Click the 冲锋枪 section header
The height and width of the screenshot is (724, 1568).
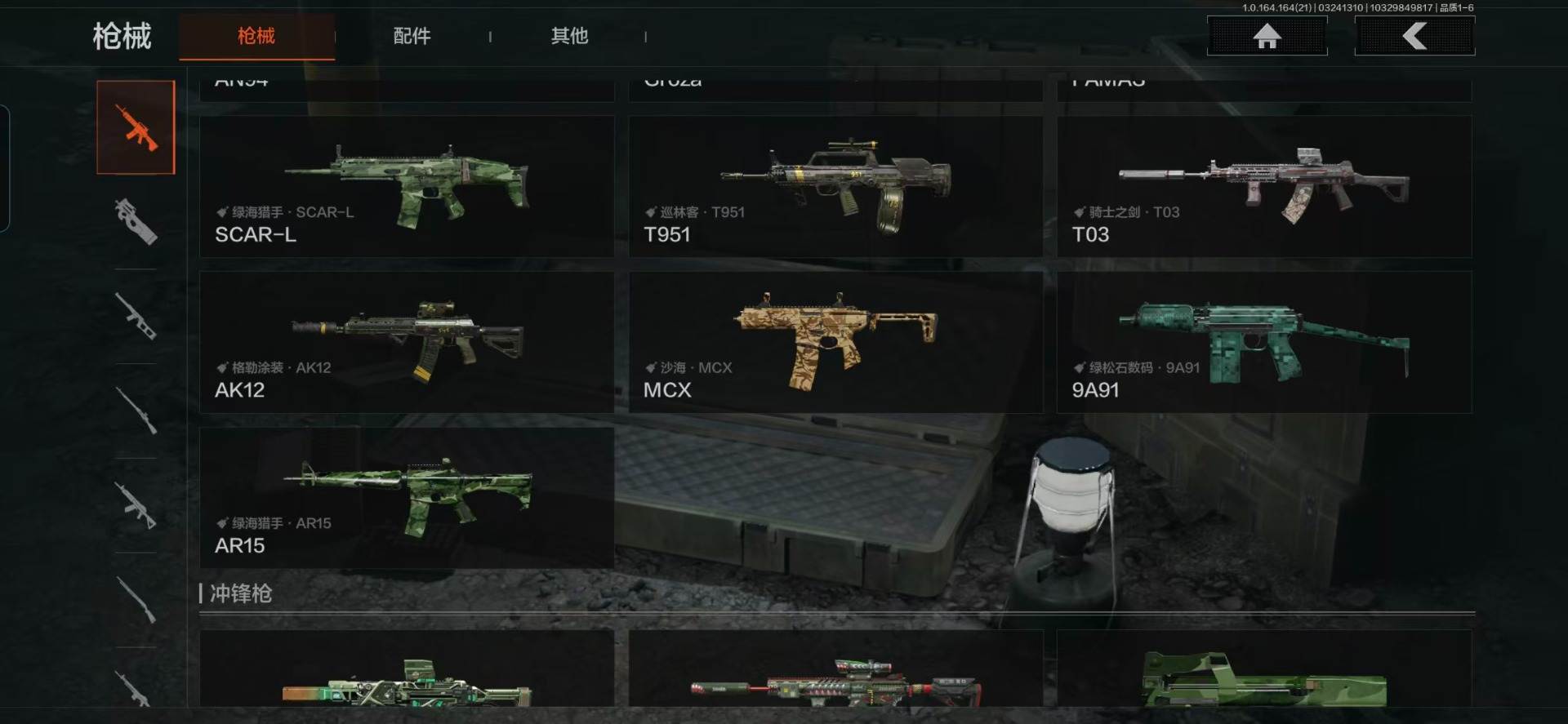click(240, 593)
